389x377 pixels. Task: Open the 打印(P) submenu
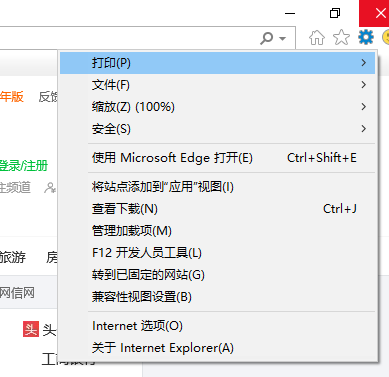tap(217, 63)
